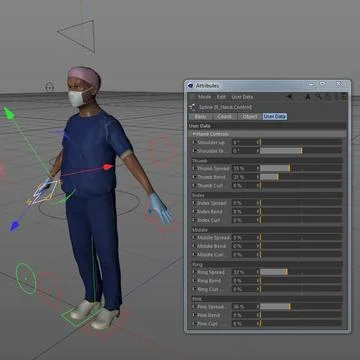Image resolution: width=360 pixels, height=360 pixels.
Task: Click the Shoulder lik slider bar
Action: pos(301,151)
